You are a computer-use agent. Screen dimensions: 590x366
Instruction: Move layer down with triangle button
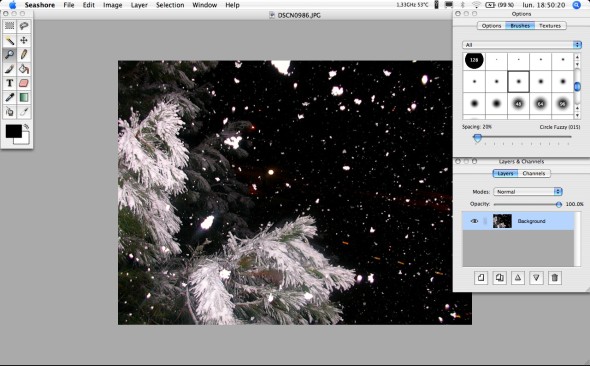pyautogui.click(x=536, y=278)
